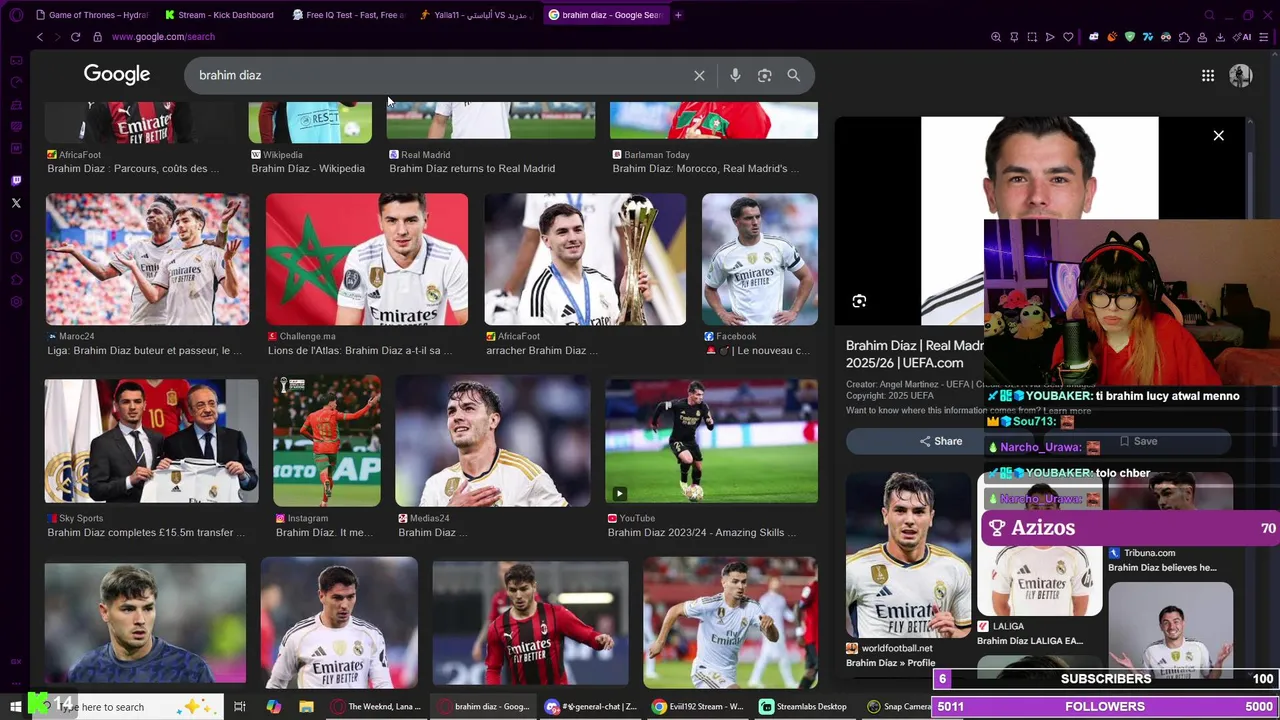Open the Medias24 image thumbnail
The height and width of the screenshot is (720, 1280).
point(492,441)
